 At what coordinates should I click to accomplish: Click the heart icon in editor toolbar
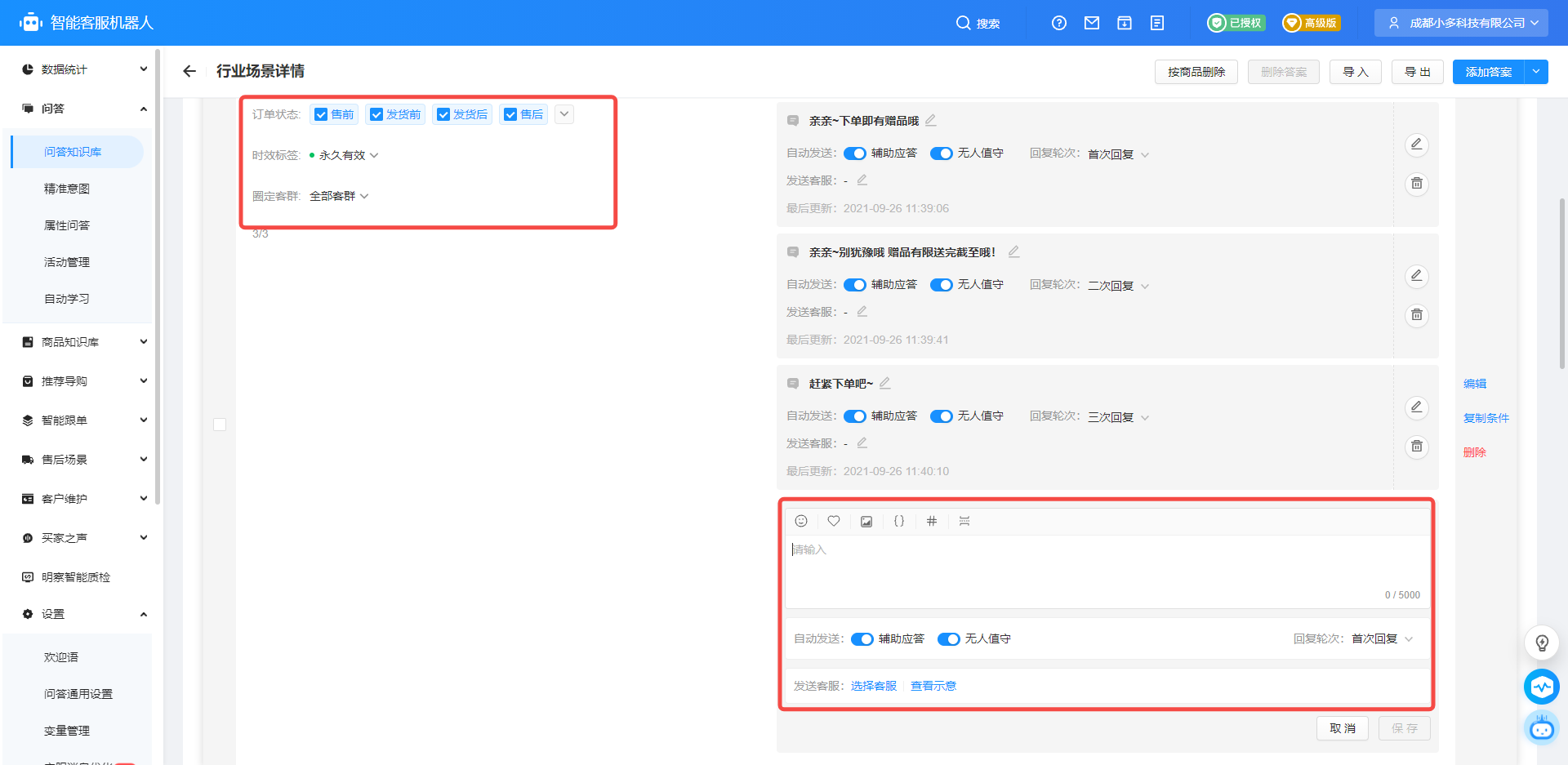tap(834, 521)
